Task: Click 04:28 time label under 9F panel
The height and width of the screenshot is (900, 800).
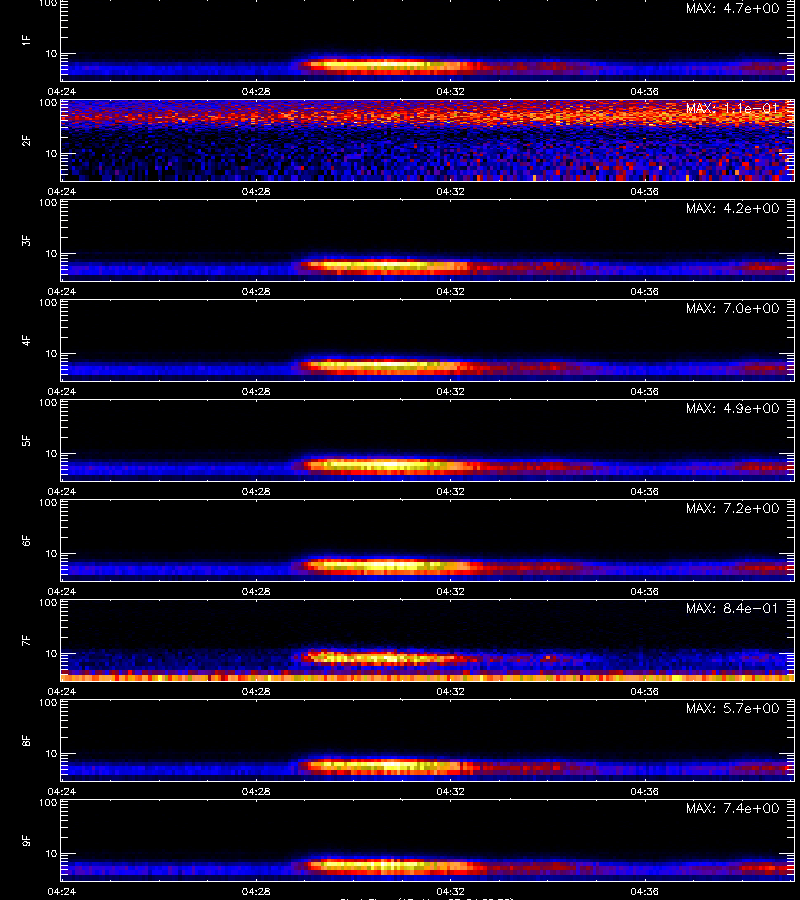Action: (256, 891)
